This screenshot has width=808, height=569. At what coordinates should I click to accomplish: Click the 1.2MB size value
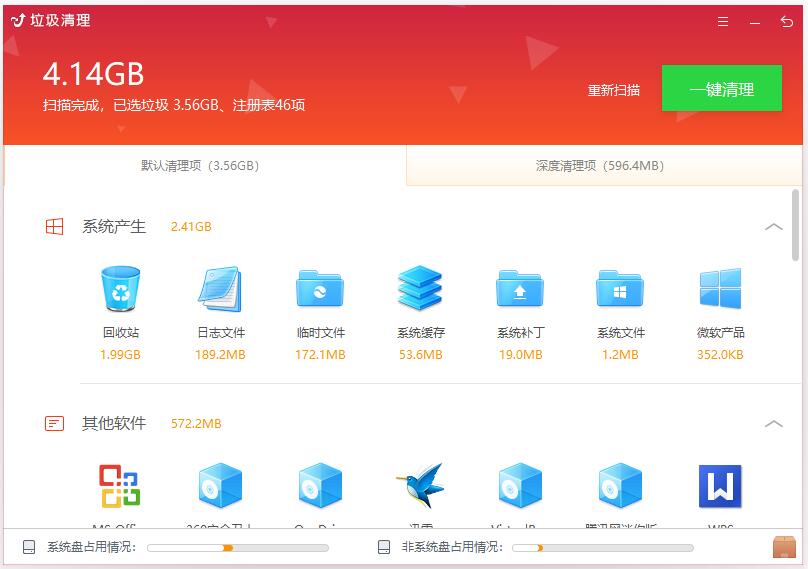click(620, 355)
